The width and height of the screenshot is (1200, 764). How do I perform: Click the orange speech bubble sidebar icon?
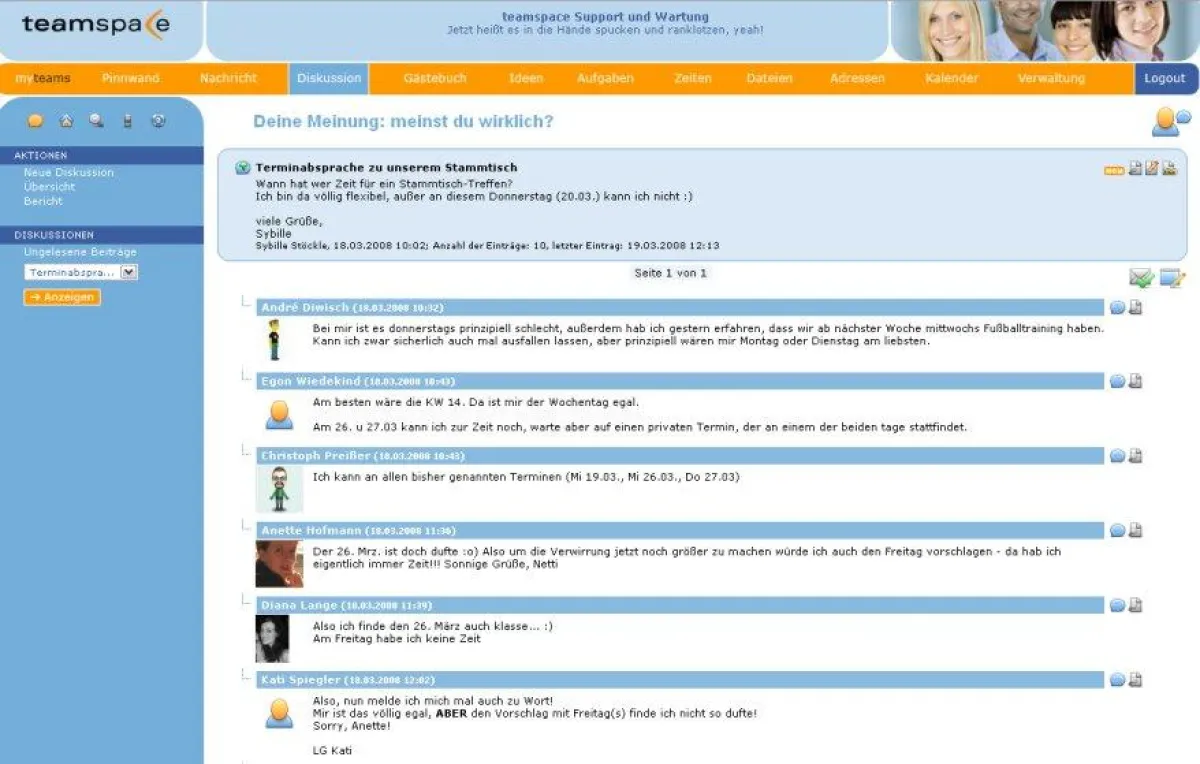(x=35, y=121)
